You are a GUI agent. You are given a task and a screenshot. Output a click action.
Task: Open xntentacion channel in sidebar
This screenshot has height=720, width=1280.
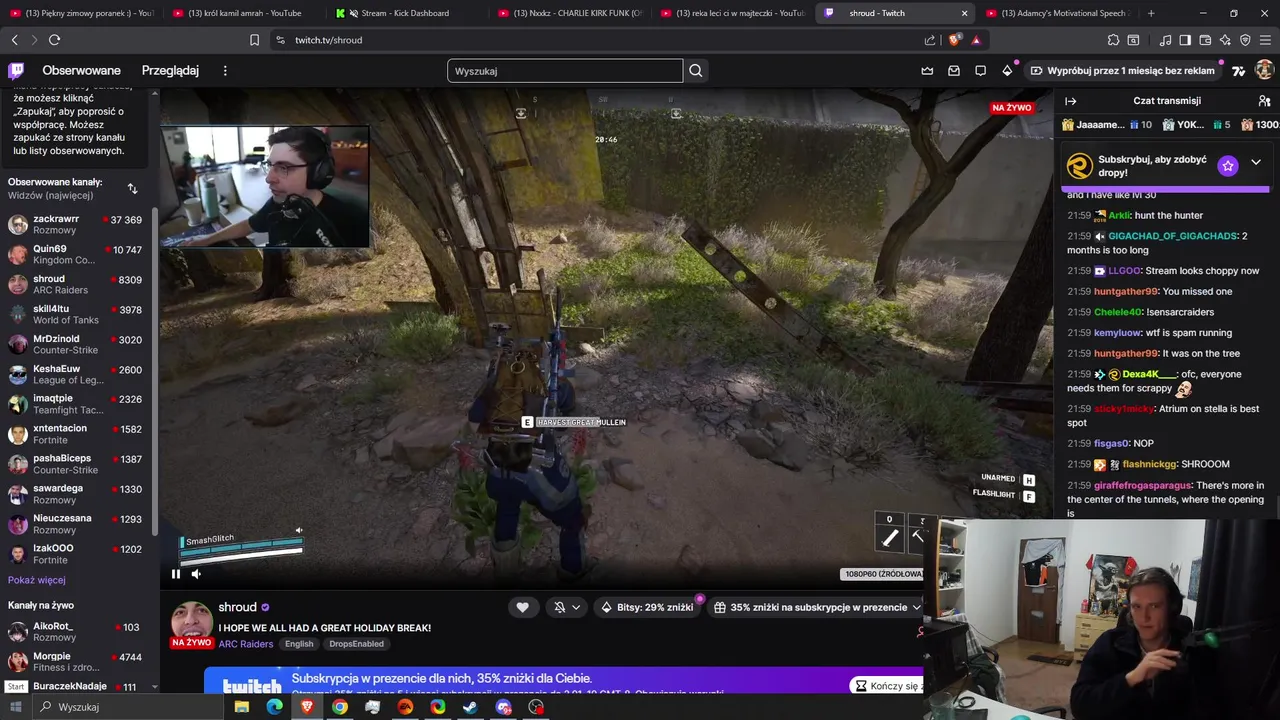click(75, 434)
